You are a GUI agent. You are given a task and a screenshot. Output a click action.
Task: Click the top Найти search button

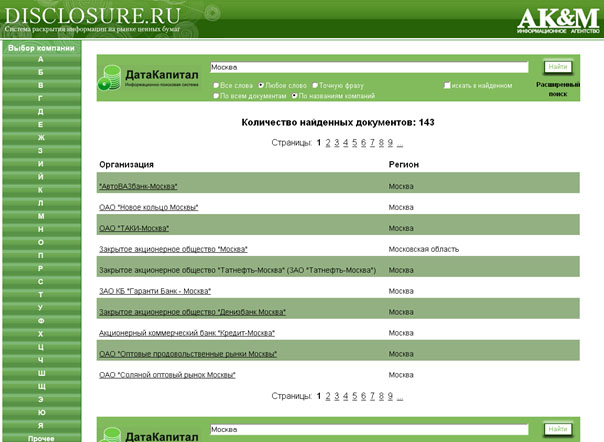pyautogui.click(x=558, y=67)
